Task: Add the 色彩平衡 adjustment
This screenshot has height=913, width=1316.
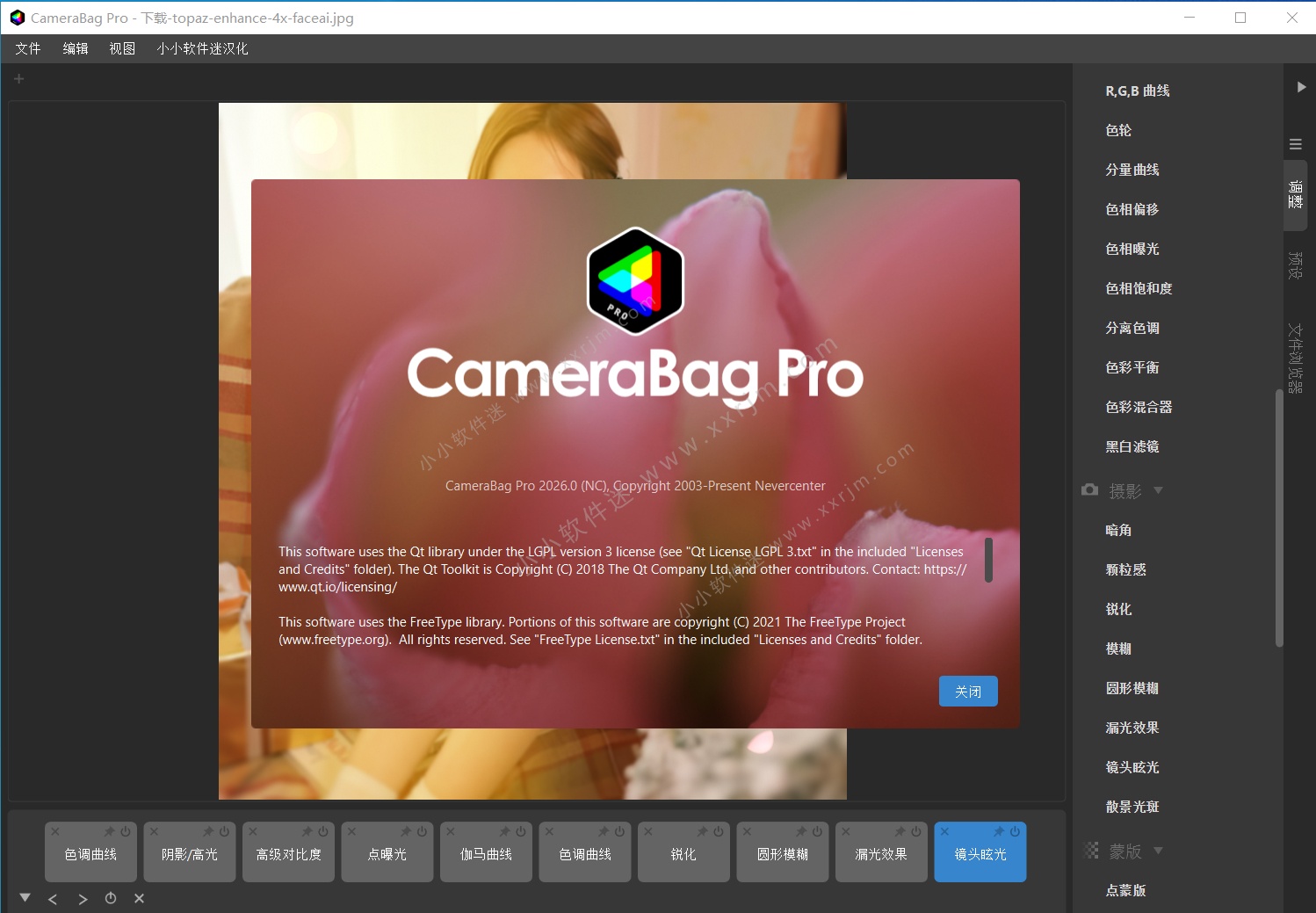Action: tap(1132, 367)
